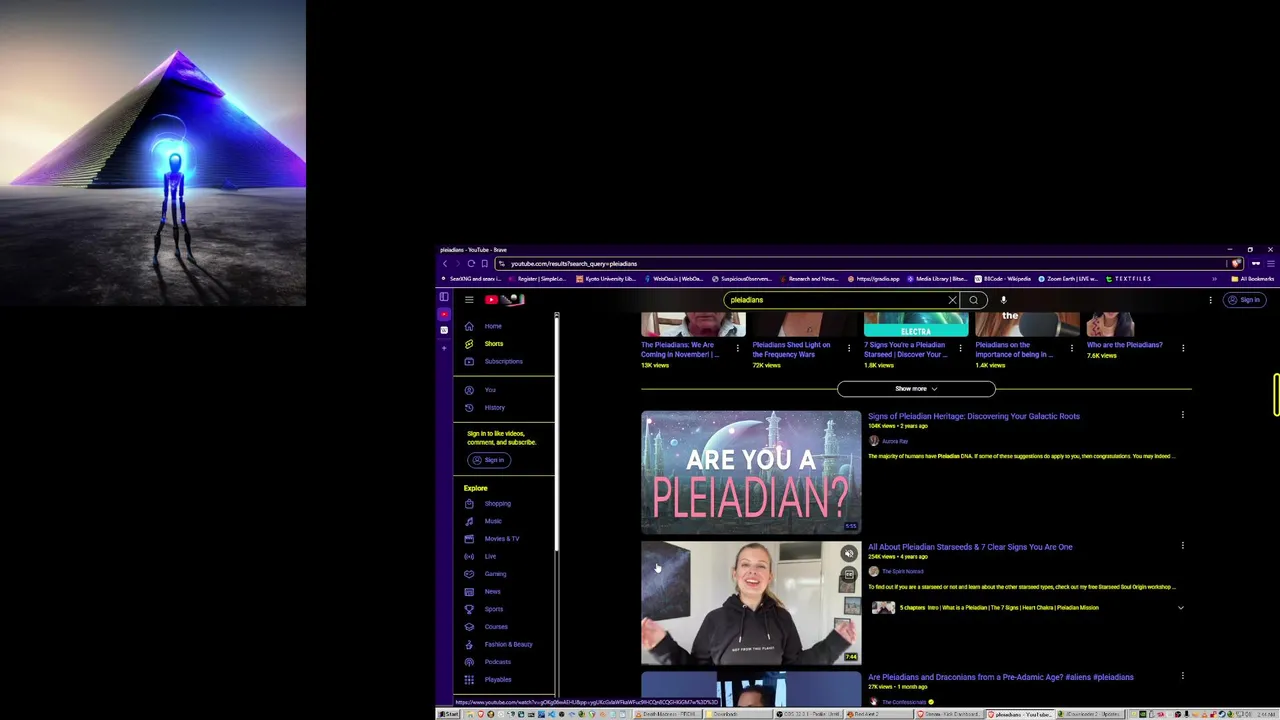Open BBCode - Wikipedia bookmark
Viewport: 1280px width, 720px height.
click(x=1002, y=279)
